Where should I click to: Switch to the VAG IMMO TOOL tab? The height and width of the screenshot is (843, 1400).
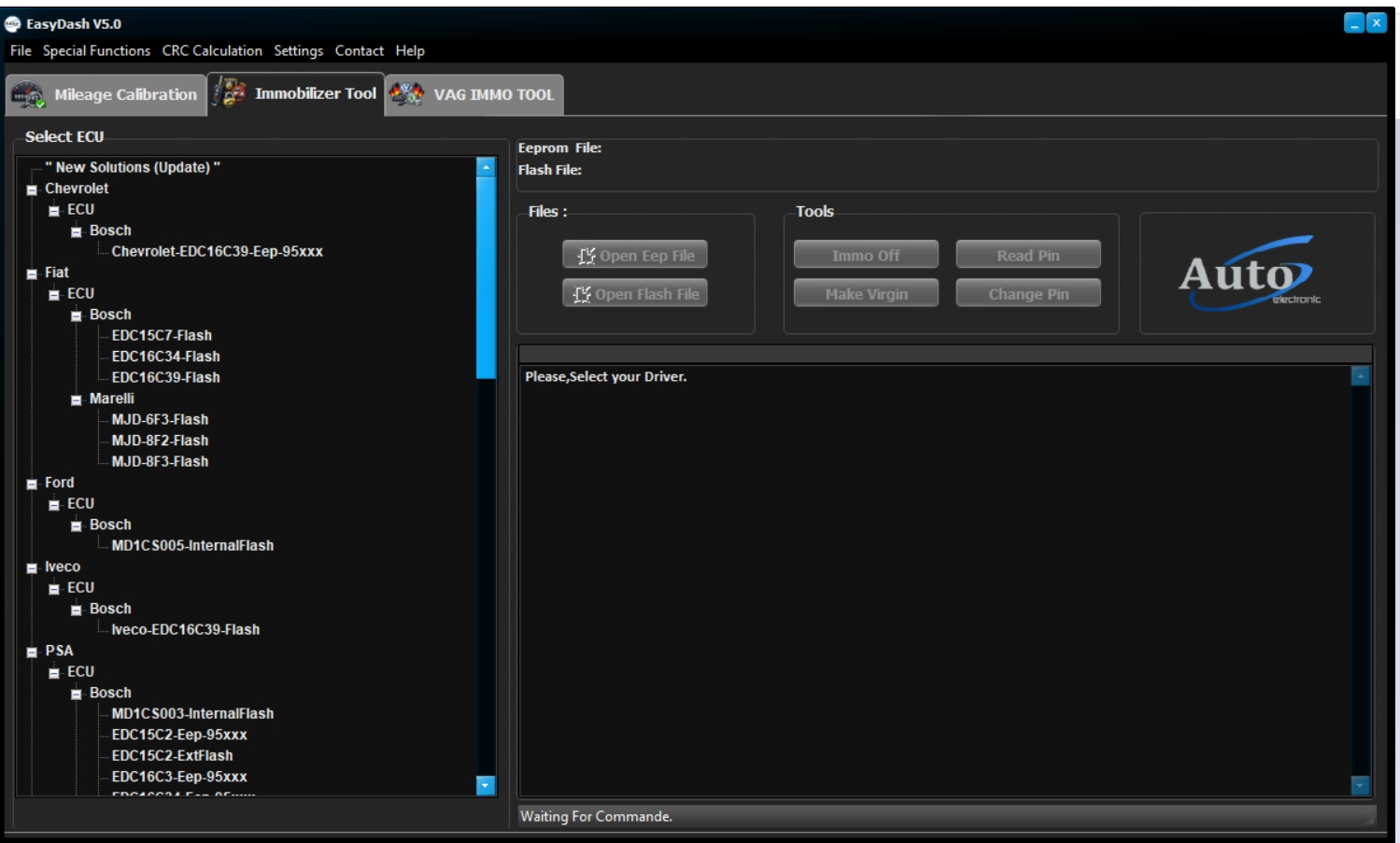point(492,95)
